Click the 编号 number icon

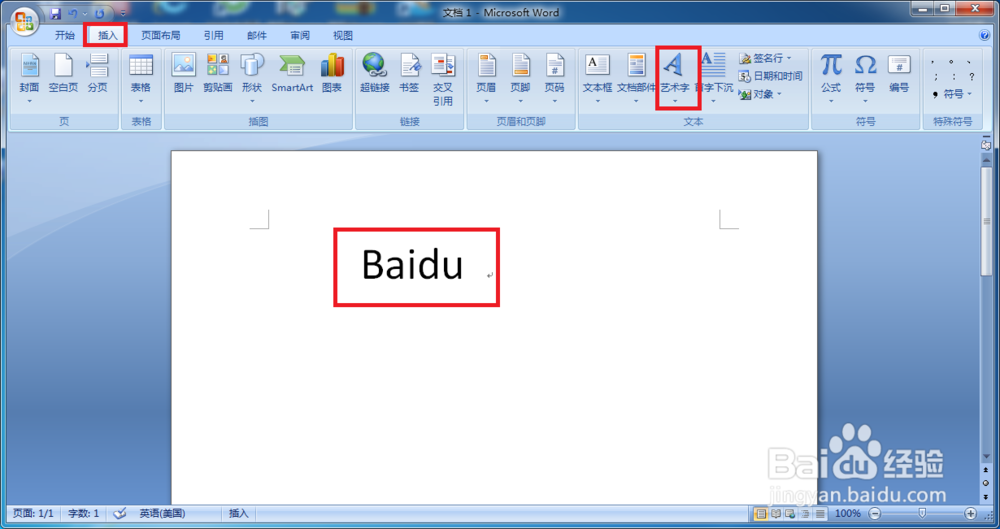(899, 74)
